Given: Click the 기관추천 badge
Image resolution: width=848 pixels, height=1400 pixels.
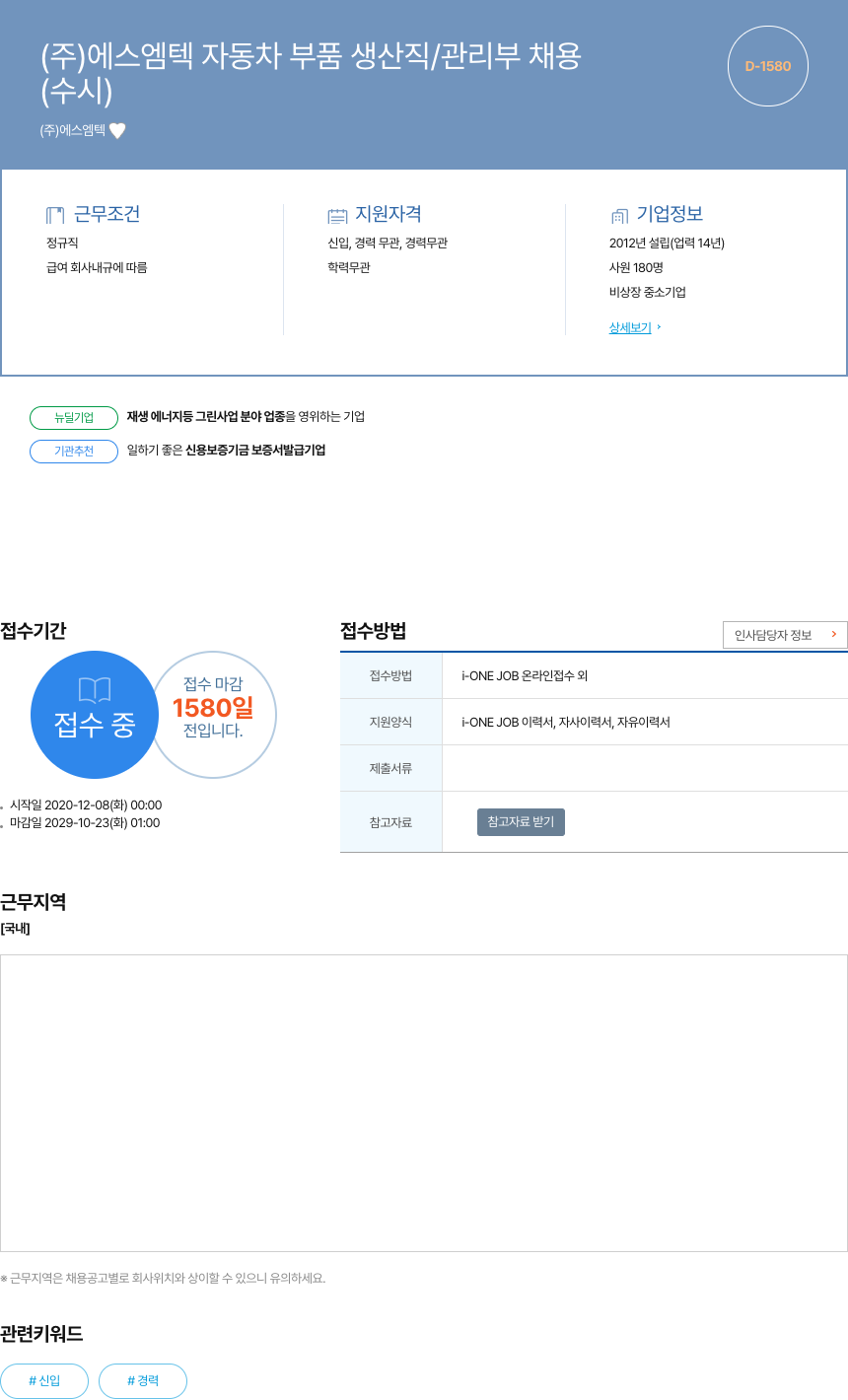Looking at the screenshot, I should (74, 452).
